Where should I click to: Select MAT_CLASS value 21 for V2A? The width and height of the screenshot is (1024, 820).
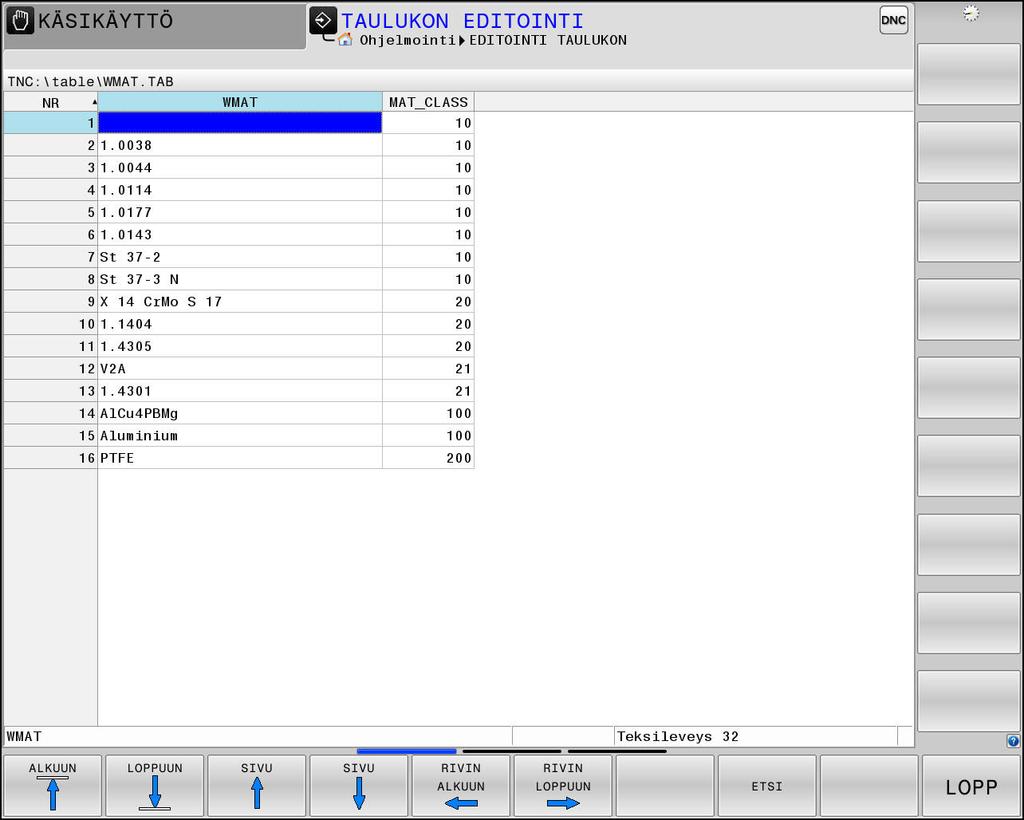pyautogui.click(x=428, y=368)
